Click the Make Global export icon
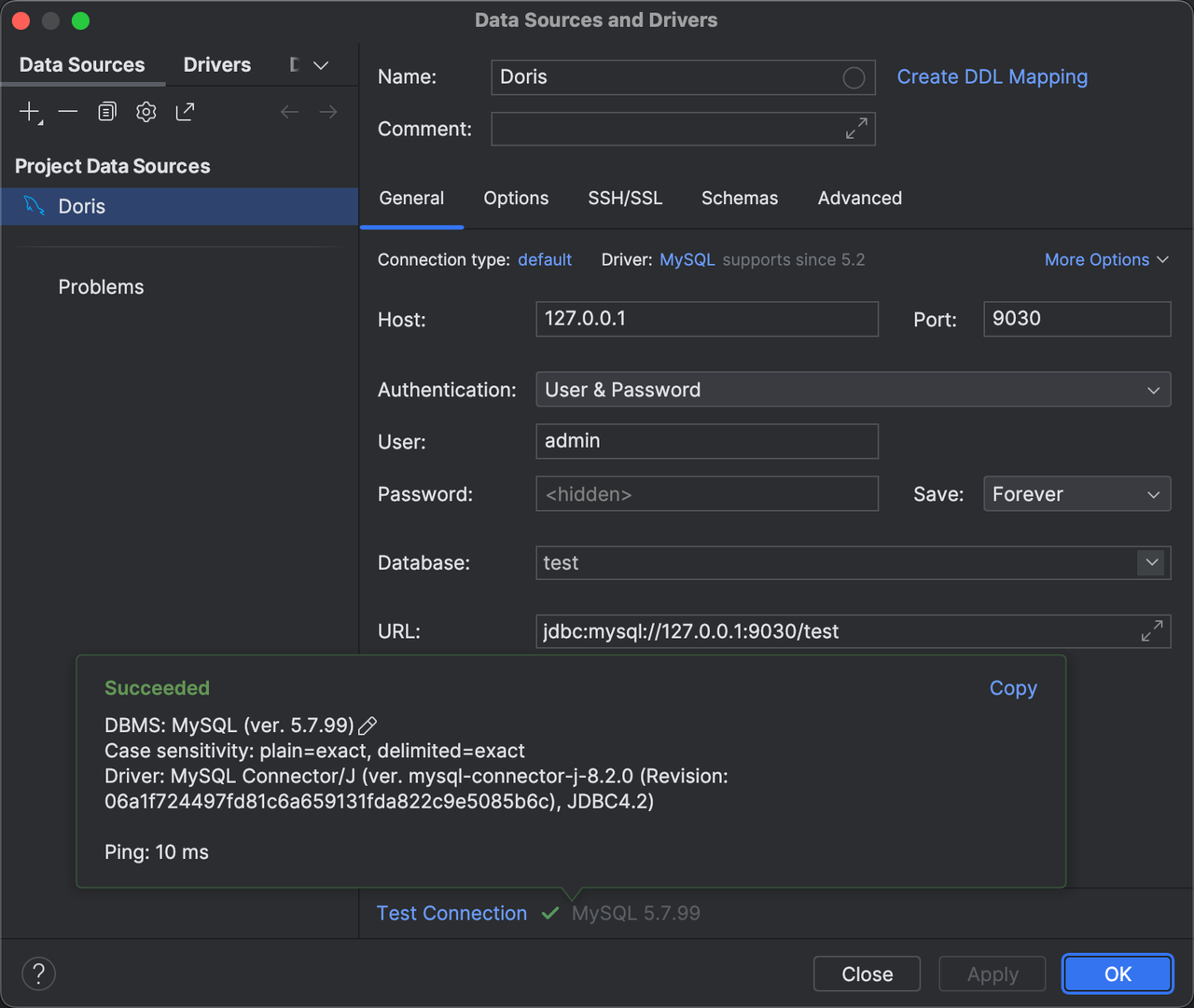Viewport: 1194px width, 1008px height. click(186, 112)
